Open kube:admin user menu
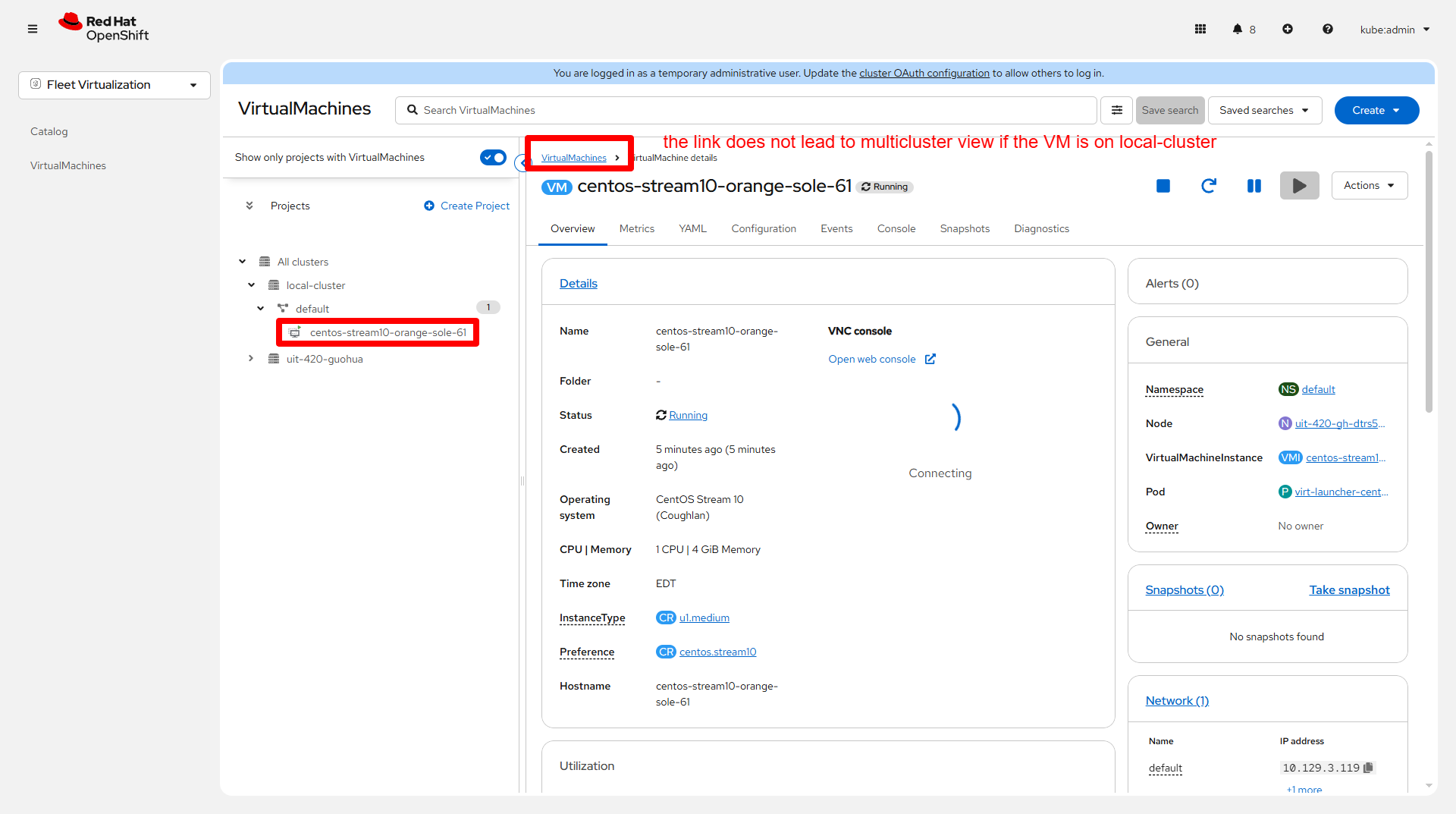This screenshot has height=814, width=1456. [1395, 30]
